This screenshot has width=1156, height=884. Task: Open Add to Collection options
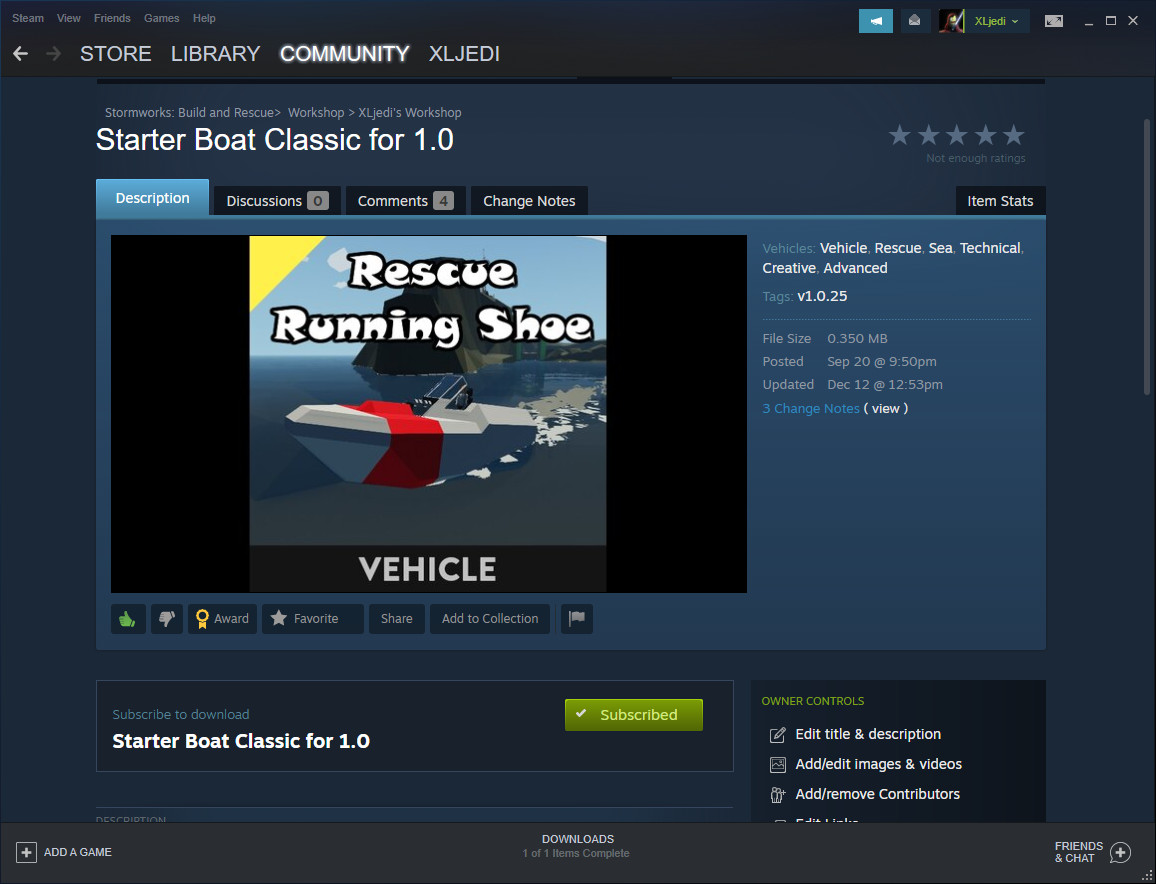[x=490, y=619]
